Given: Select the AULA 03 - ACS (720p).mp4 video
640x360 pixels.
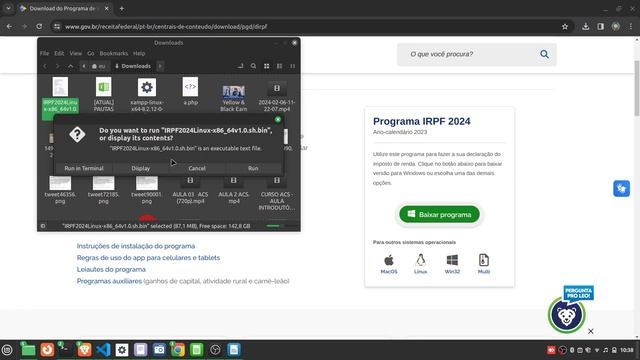Looking at the screenshot, I should pyautogui.click(x=190, y=190).
